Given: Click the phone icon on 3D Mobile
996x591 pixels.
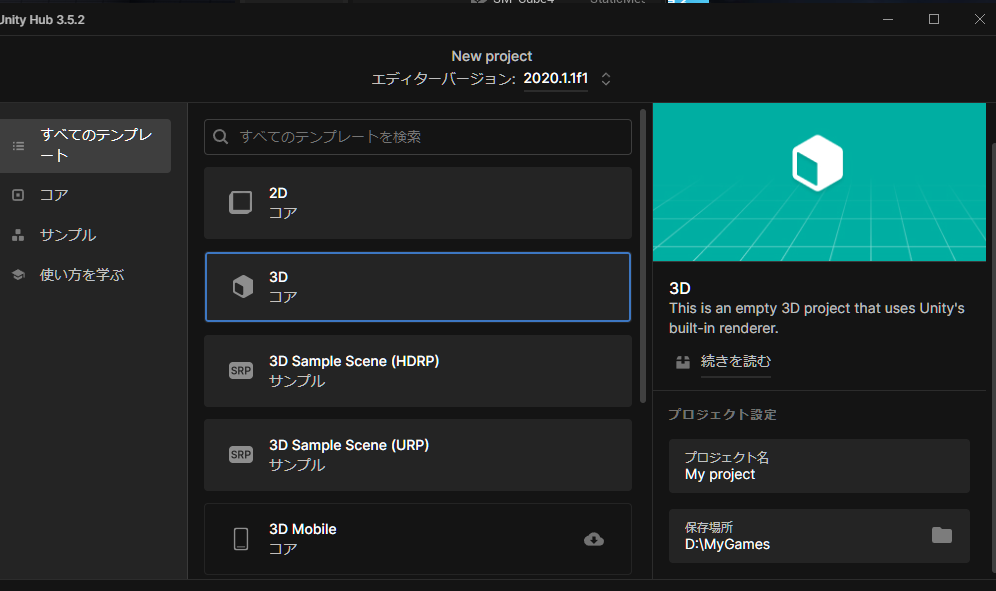Looking at the screenshot, I should click(241, 539).
